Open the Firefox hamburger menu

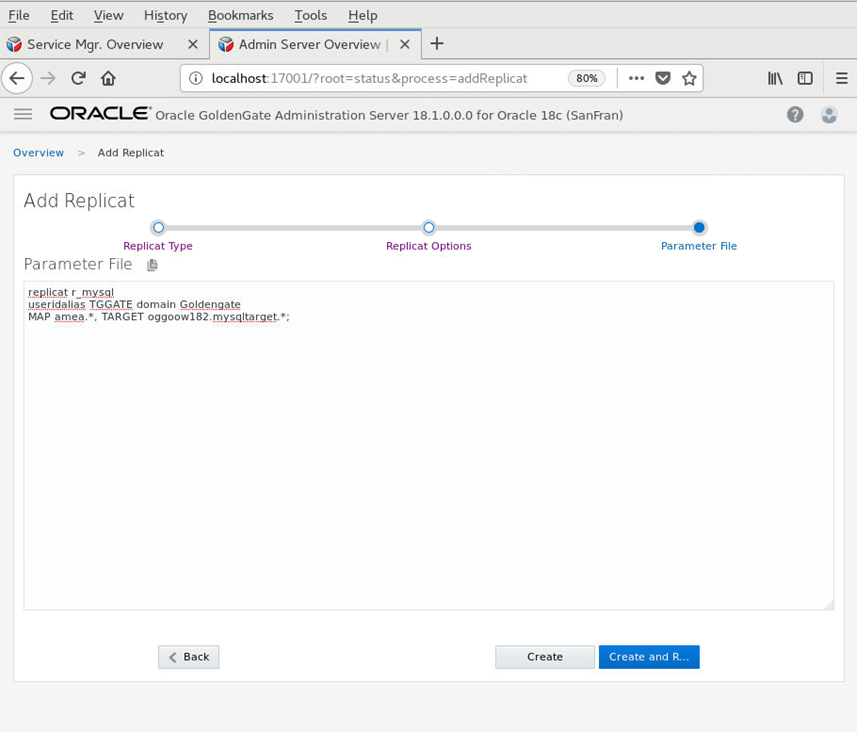click(842, 78)
